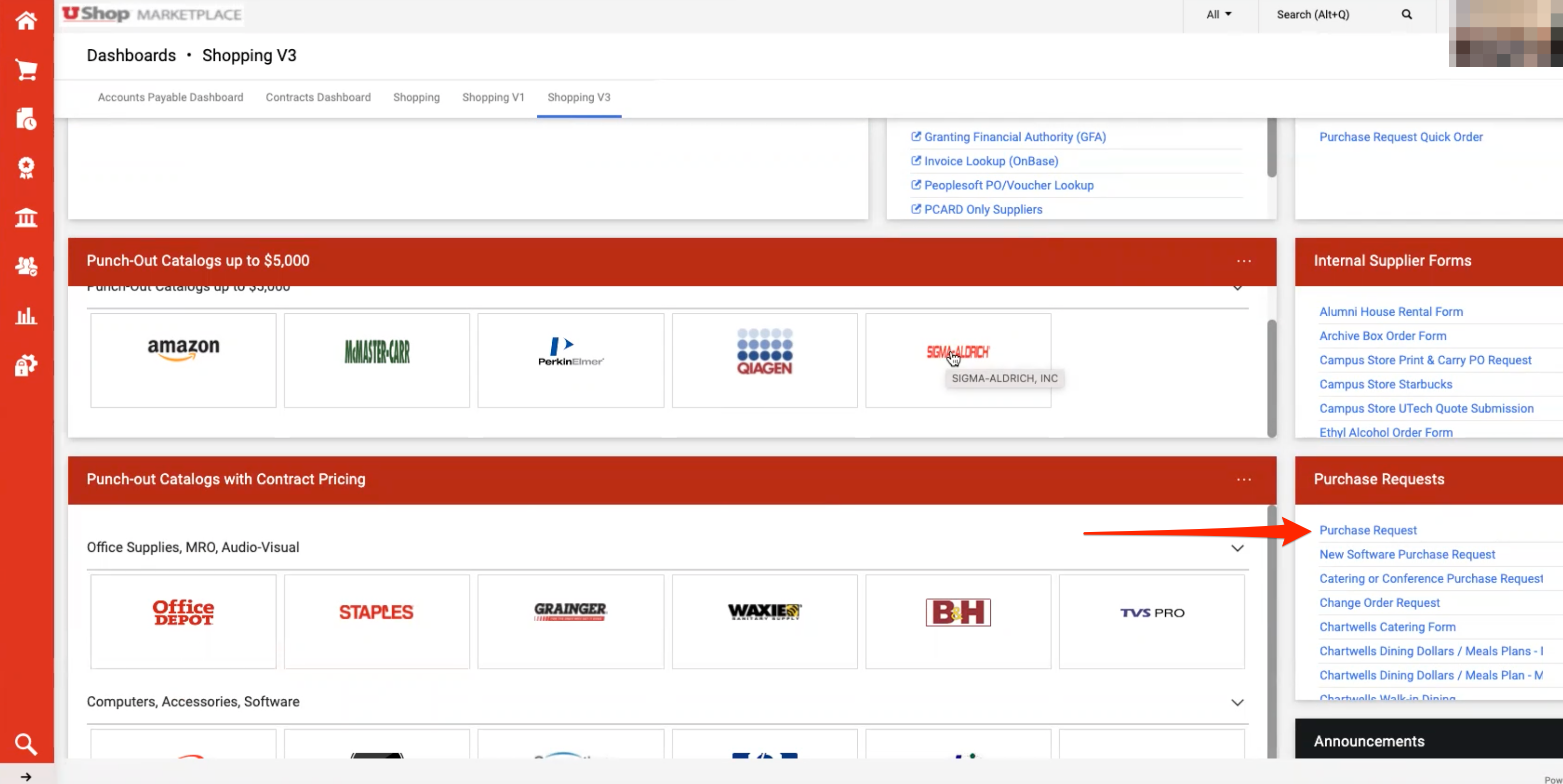Open Change Order Request link
Image resolution: width=1563 pixels, height=784 pixels.
coord(1379,603)
